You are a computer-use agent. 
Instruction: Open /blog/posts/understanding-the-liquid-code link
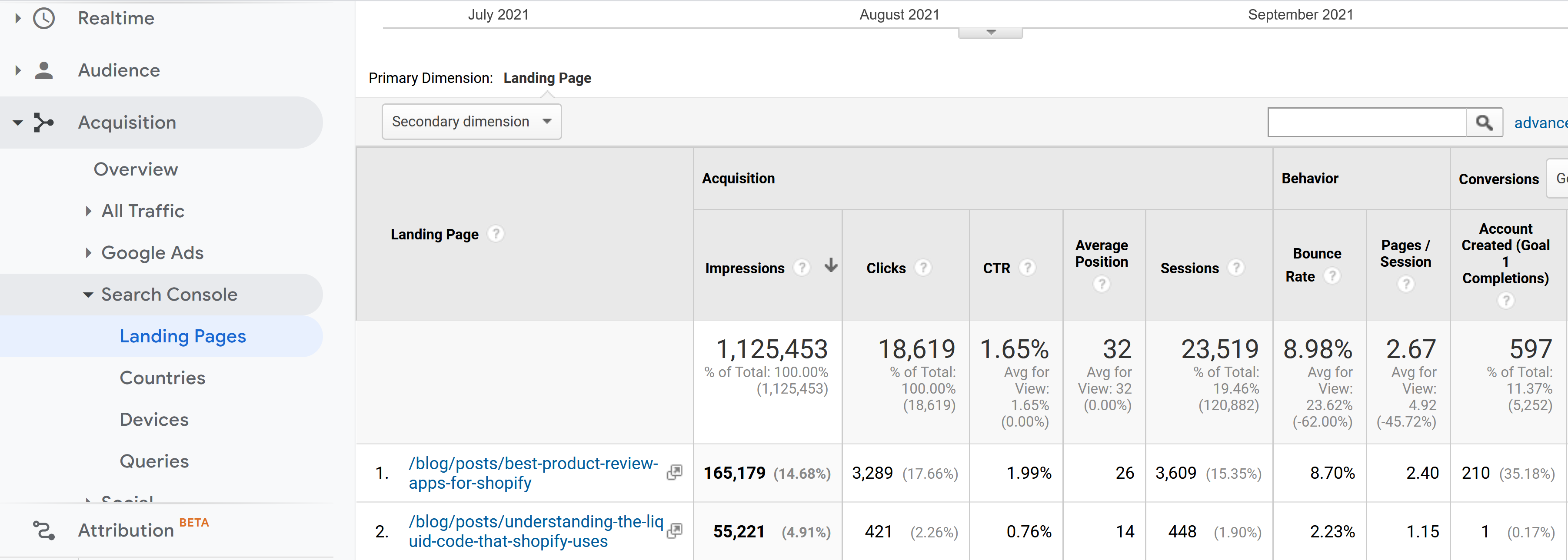[x=536, y=531]
